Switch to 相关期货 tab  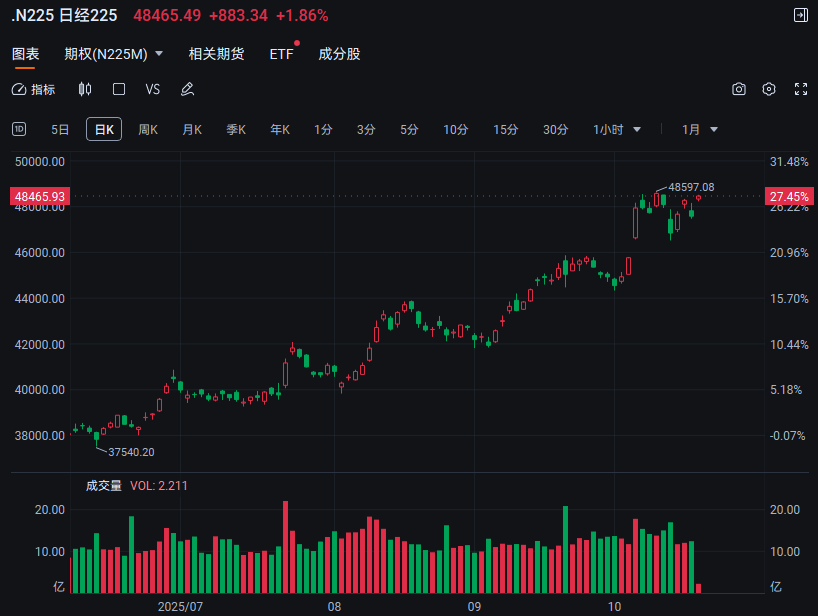[217, 54]
